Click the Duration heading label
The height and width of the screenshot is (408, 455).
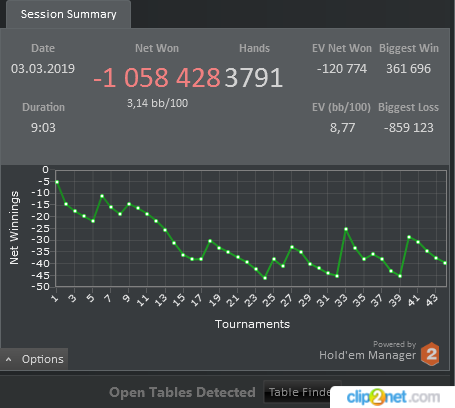pyautogui.click(x=43, y=107)
